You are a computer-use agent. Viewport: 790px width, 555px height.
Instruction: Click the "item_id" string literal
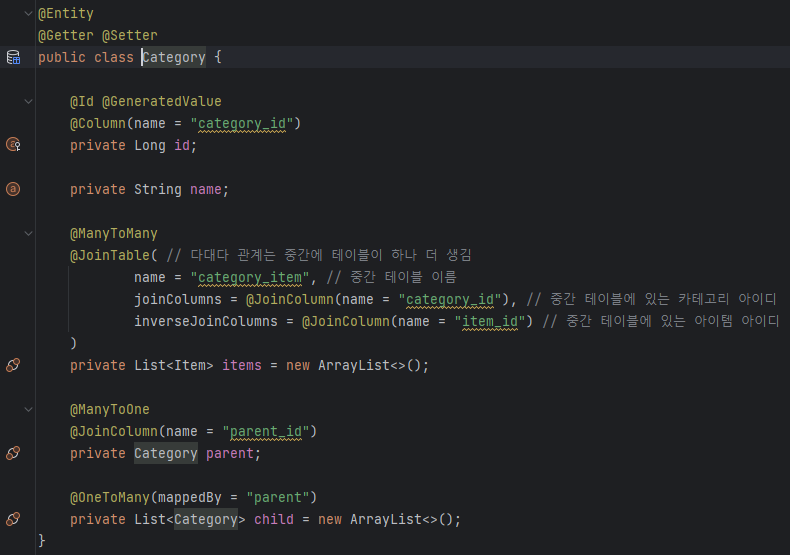[490, 322]
